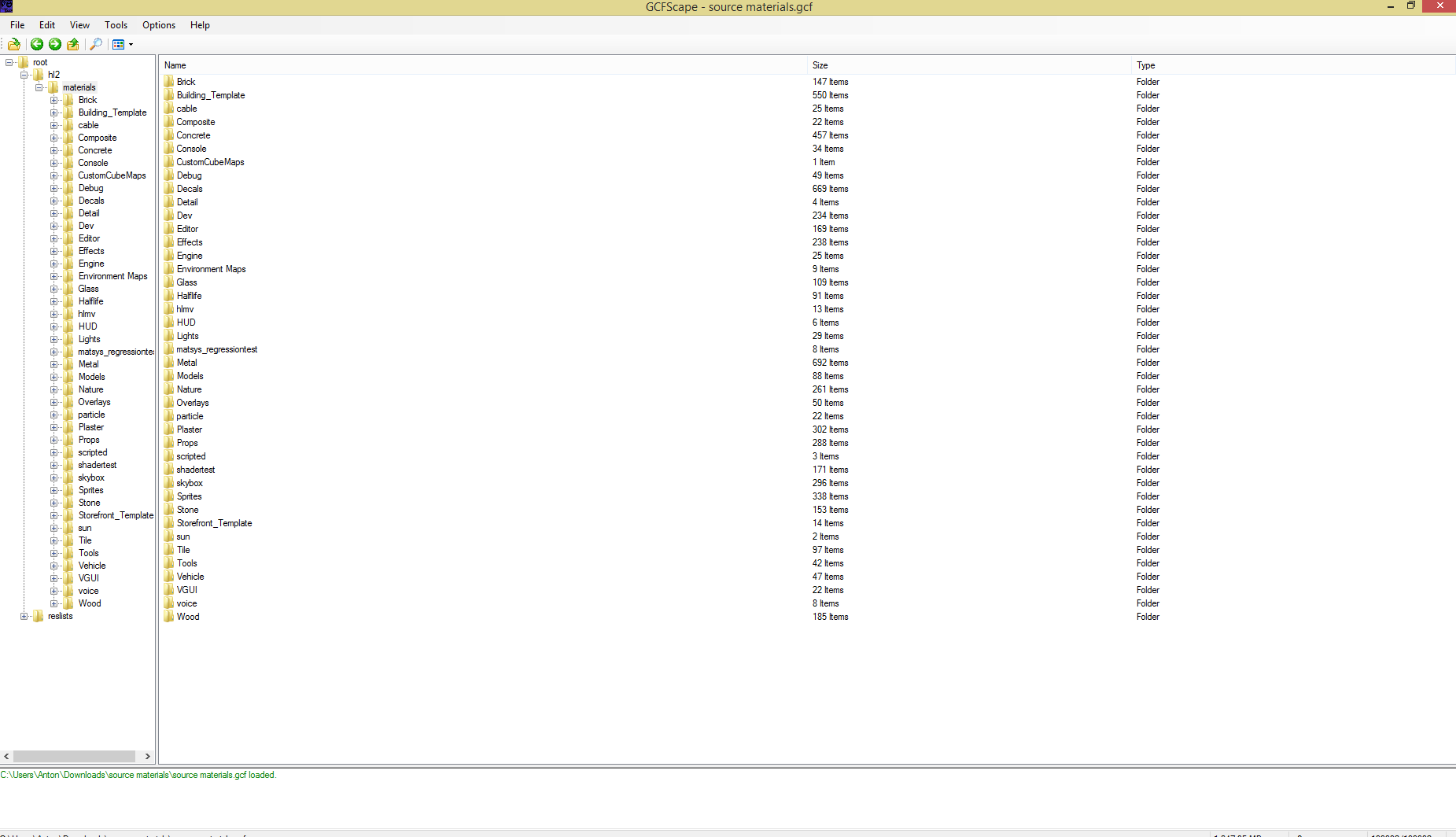Click the VGUI folder icon in the file list
1456x837 pixels.
coord(169,590)
